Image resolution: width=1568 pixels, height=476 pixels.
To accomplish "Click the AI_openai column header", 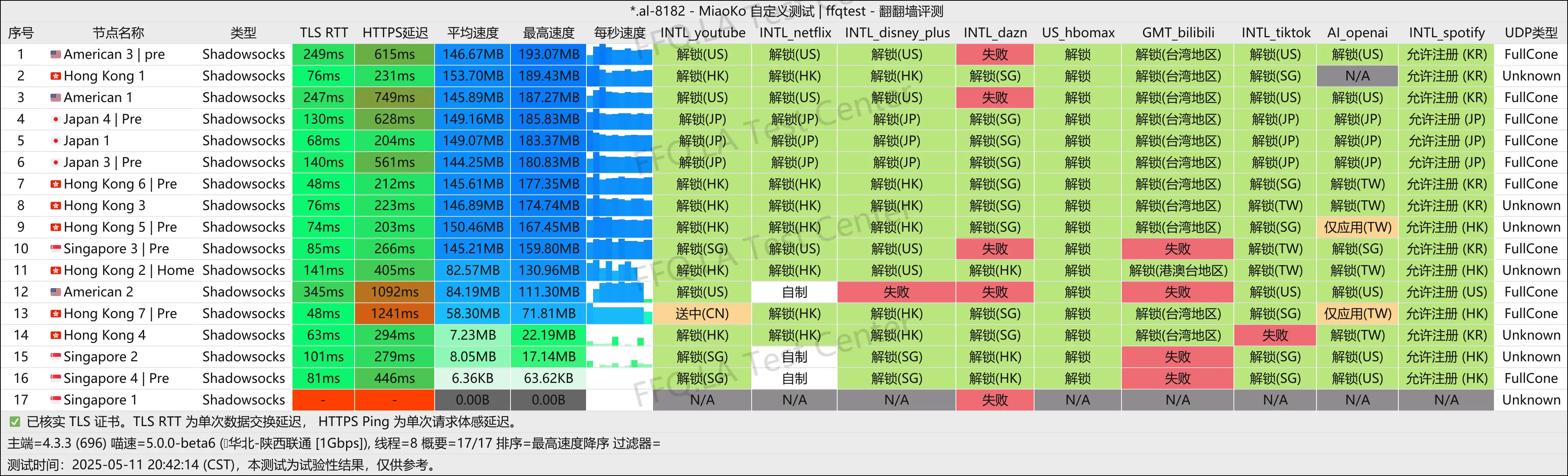I will pyautogui.click(x=1357, y=33).
